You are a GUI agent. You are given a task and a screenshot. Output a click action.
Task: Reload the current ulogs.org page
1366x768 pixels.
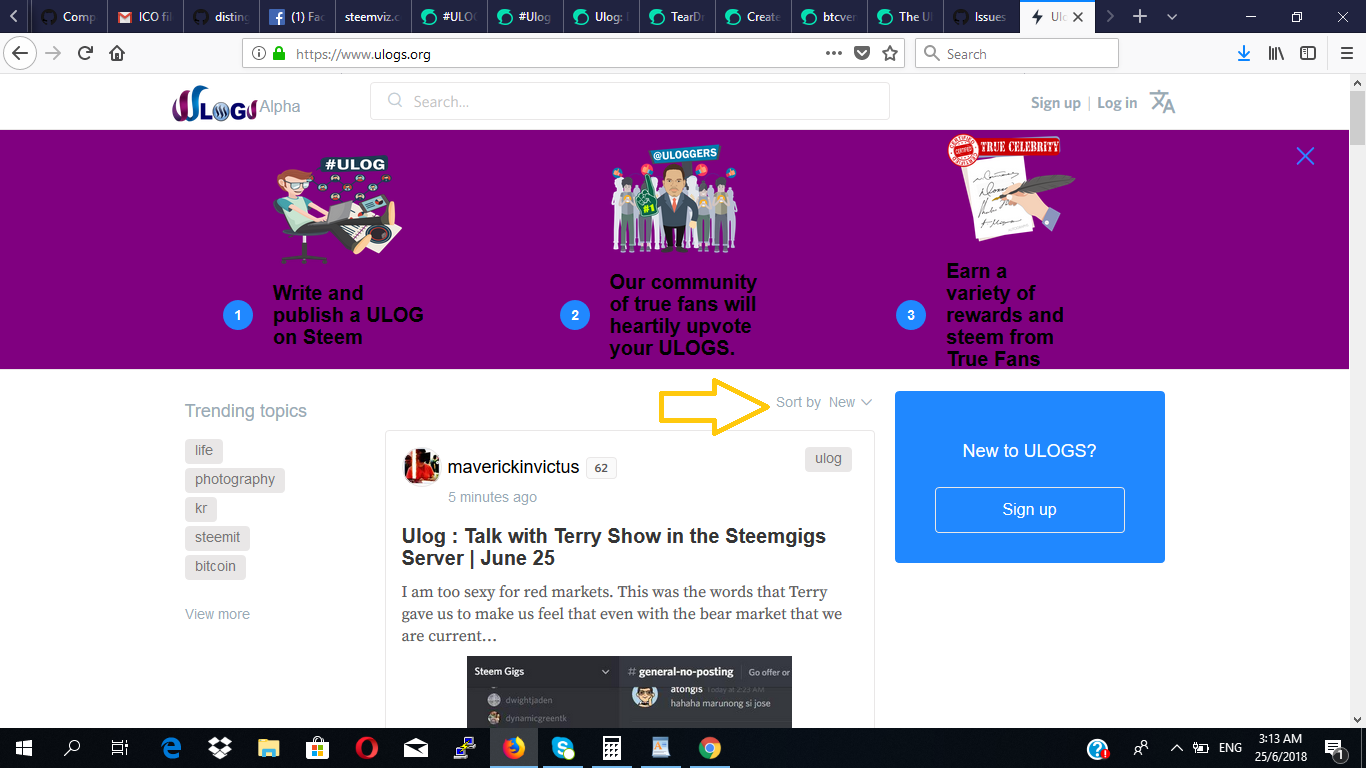86,54
